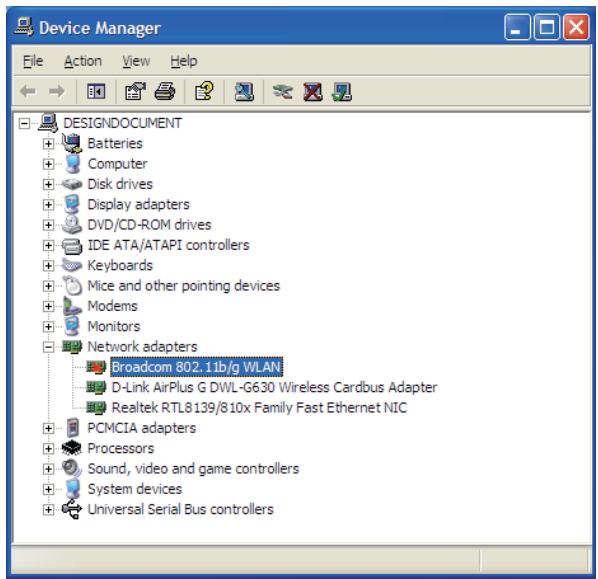Open the File menu

click(x=33, y=61)
